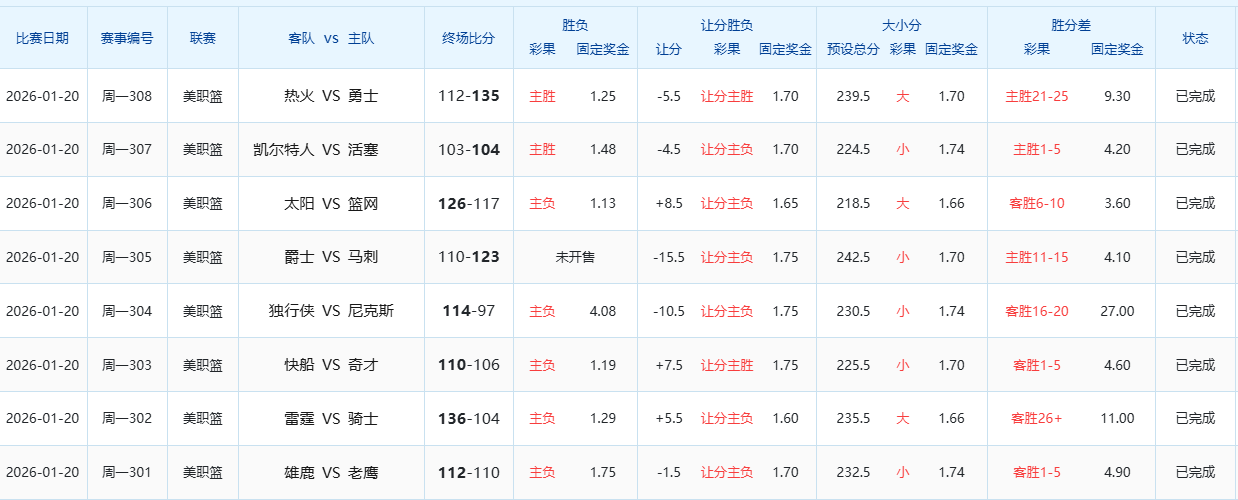Click the 终场比分 column header
Screen dimensions: 1238x500
[x=469, y=38]
